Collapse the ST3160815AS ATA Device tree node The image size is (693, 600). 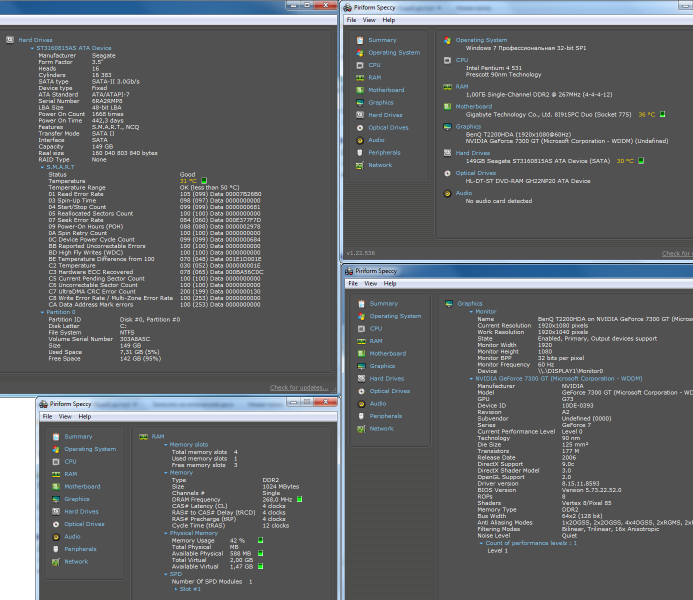click(x=32, y=48)
